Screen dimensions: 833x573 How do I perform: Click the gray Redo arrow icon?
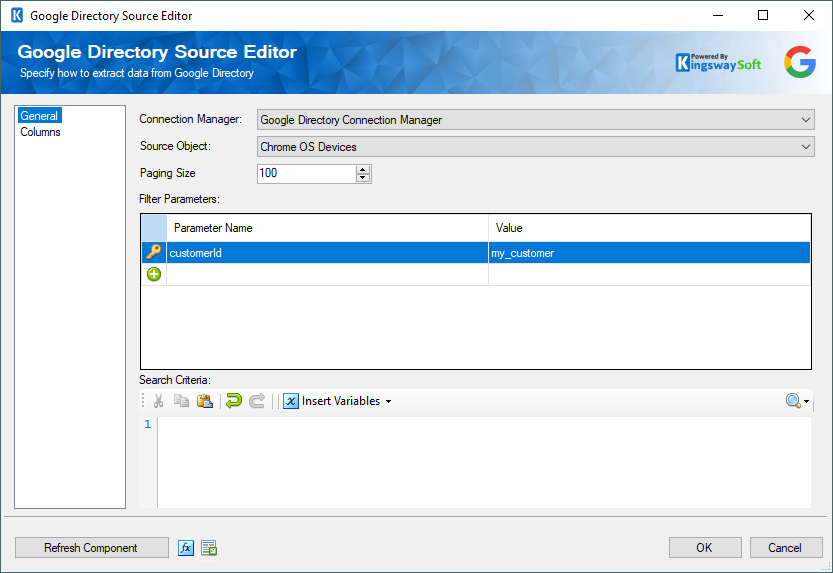coord(257,401)
